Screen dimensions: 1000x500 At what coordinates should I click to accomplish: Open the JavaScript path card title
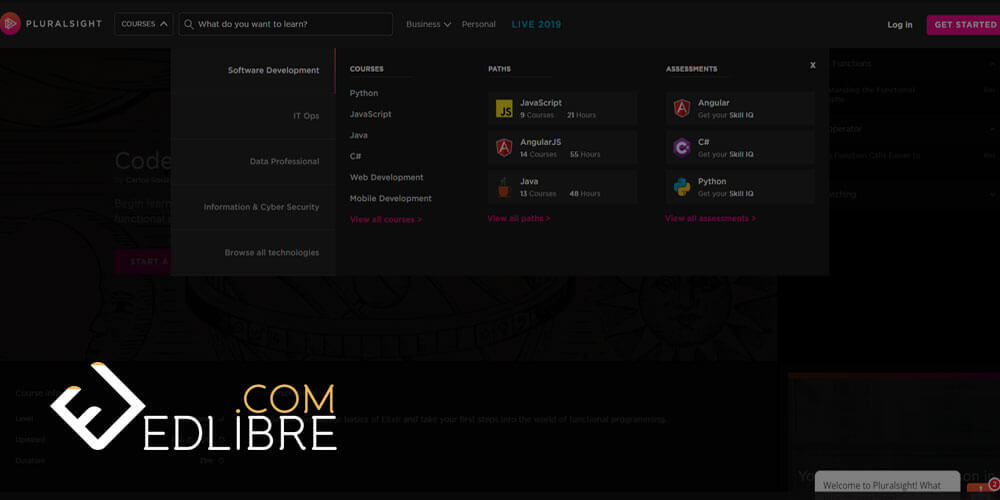point(541,103)
